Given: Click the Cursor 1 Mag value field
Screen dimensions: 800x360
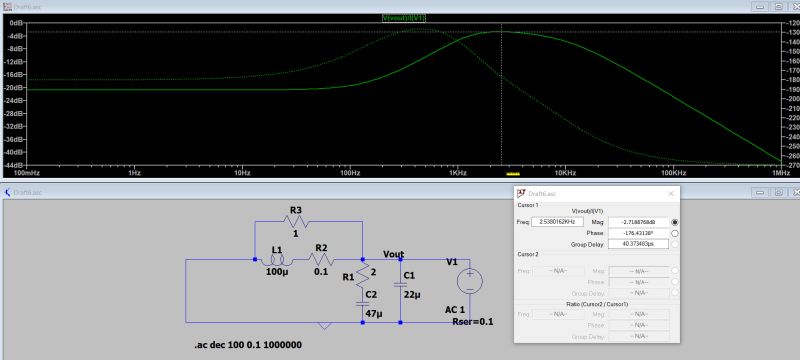Looking at the screenshot, I should (638, 222).
